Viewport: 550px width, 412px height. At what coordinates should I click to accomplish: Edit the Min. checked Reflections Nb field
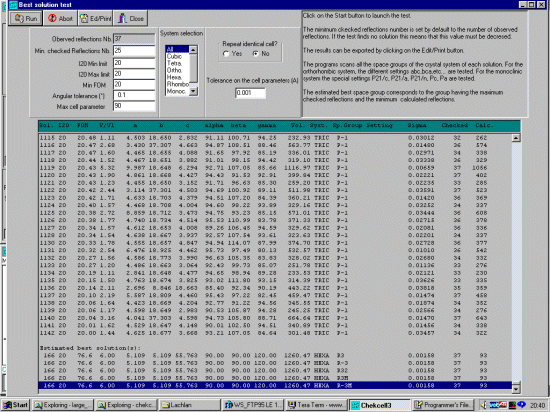click(x=134, y=50)
